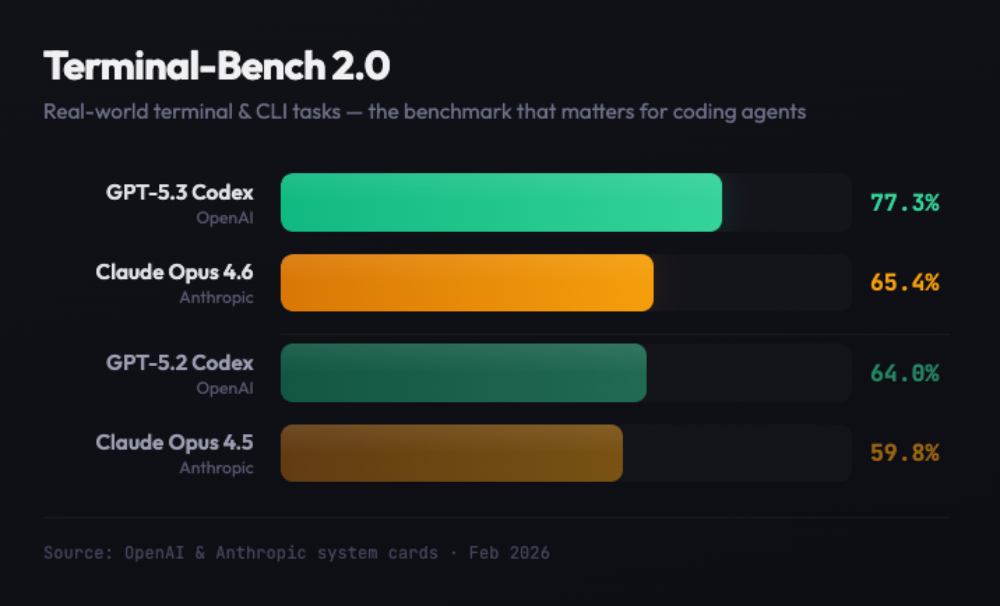The width and height of the screenshot is (1000, 606).
Task: Click the 65.4% score value
Action: pos(904,283)
